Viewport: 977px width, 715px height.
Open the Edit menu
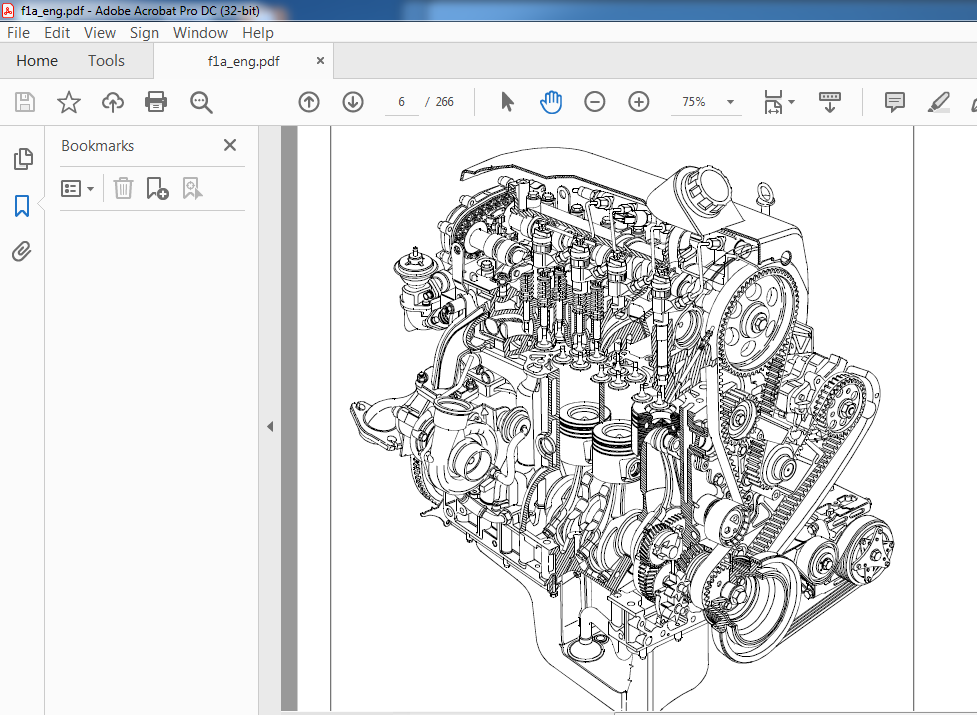57,33
